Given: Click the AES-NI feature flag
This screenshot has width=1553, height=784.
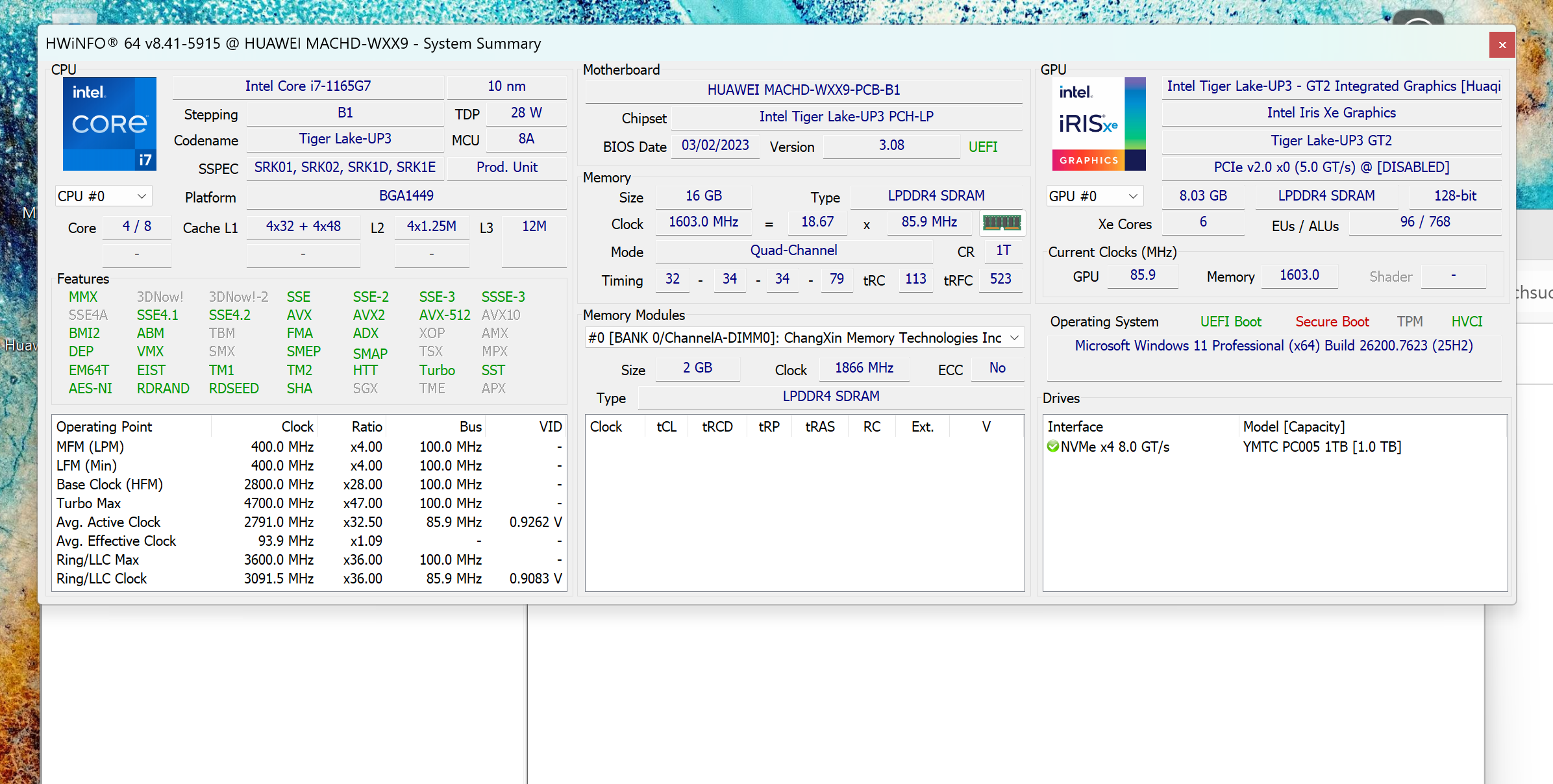Looking at the screenshot, I should click(x=90, y=389).
